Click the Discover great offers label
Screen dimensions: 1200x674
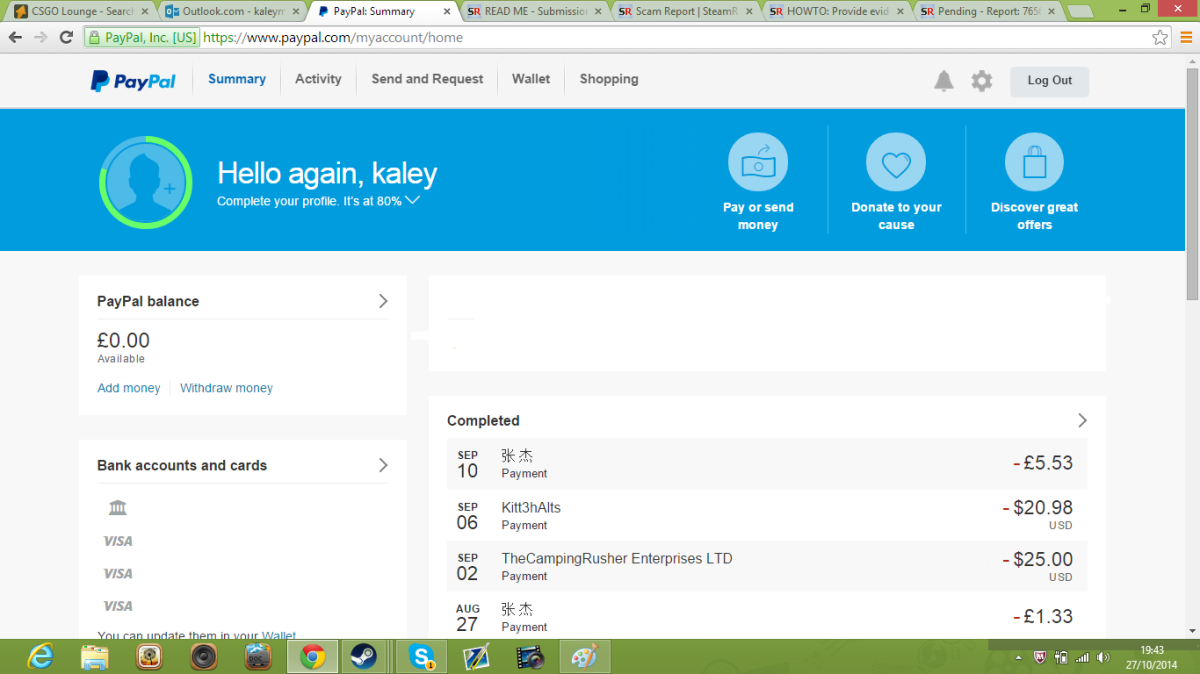(1035, 216)
